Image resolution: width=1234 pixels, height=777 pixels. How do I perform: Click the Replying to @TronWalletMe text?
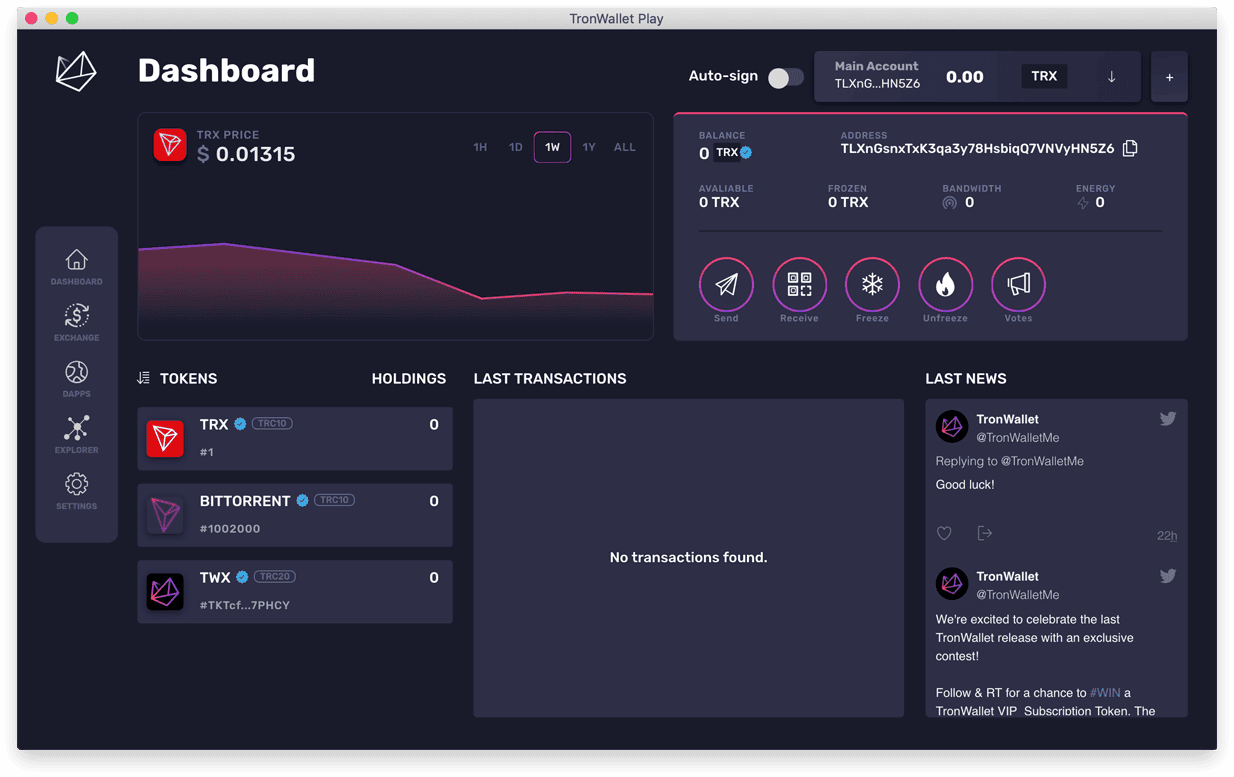(x=1010, y=461)
